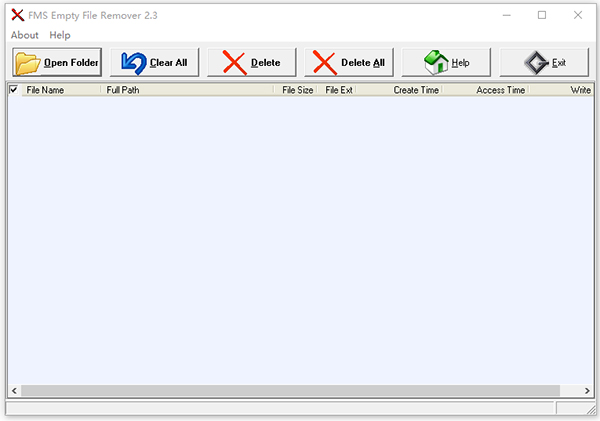600x421 pixels.
Task: Open the About menu
Action: pyautogui.click(x=25, y=35)
